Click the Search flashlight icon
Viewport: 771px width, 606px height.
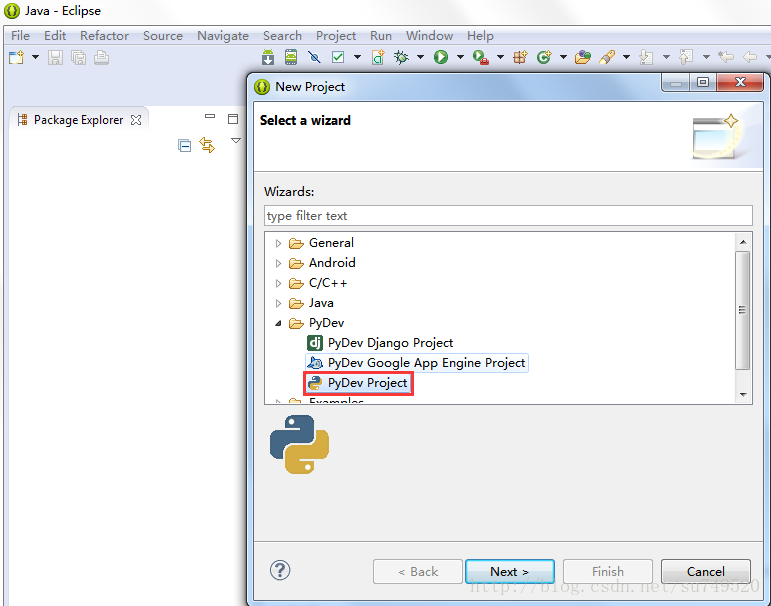tap(607, 58)
